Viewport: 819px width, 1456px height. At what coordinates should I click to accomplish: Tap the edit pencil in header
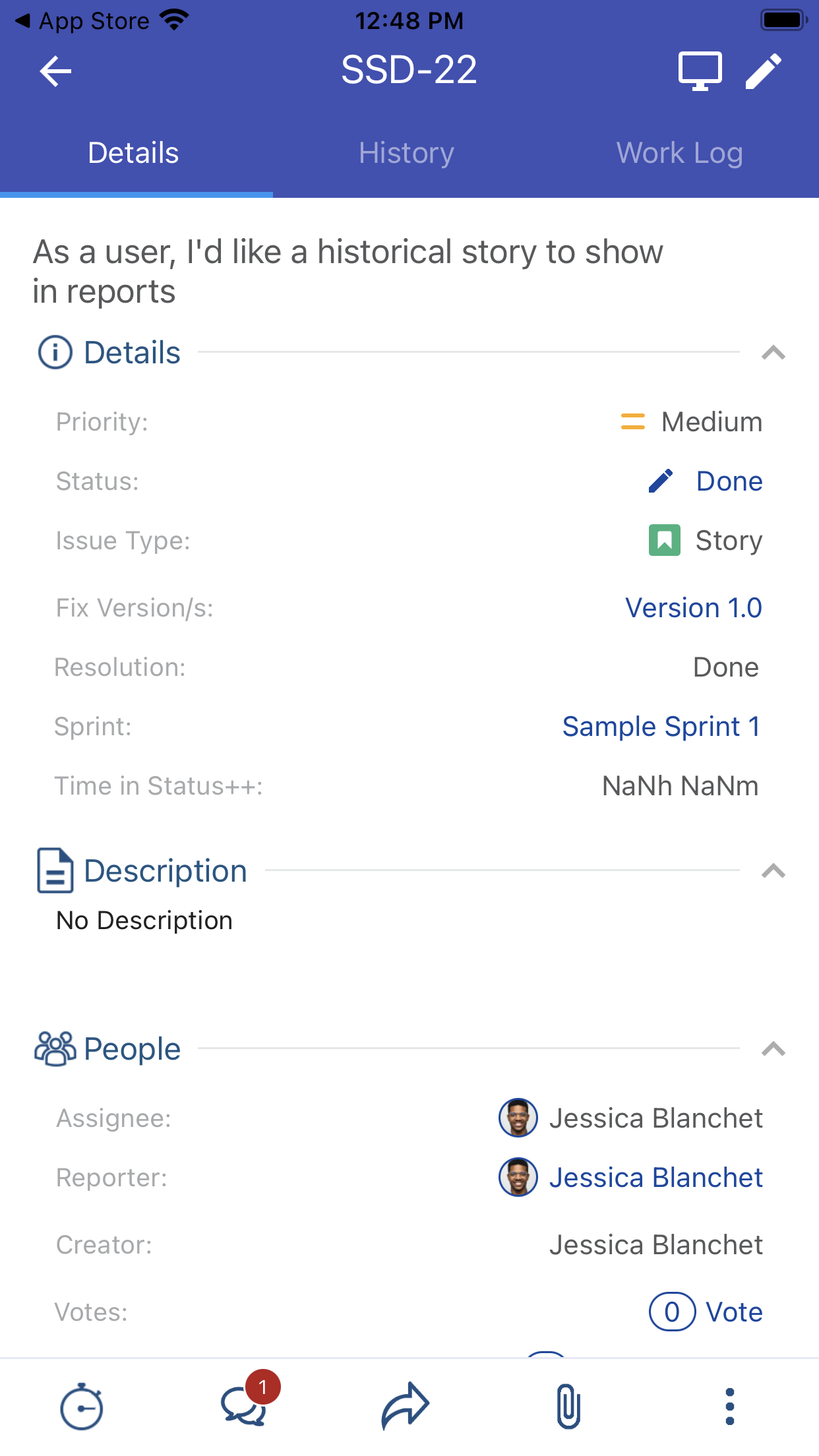[764, 71]
